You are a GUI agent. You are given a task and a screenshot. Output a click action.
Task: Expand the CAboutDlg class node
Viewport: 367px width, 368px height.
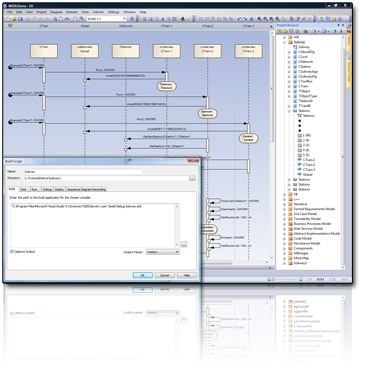(289, 52)
